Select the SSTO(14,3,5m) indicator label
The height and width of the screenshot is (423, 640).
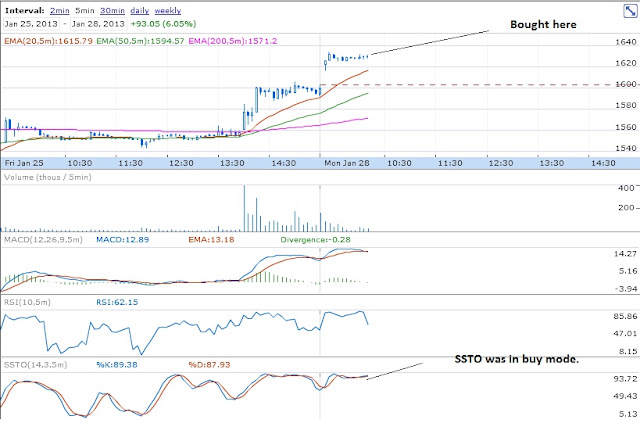pyautogui.click(x=35, y=365)
